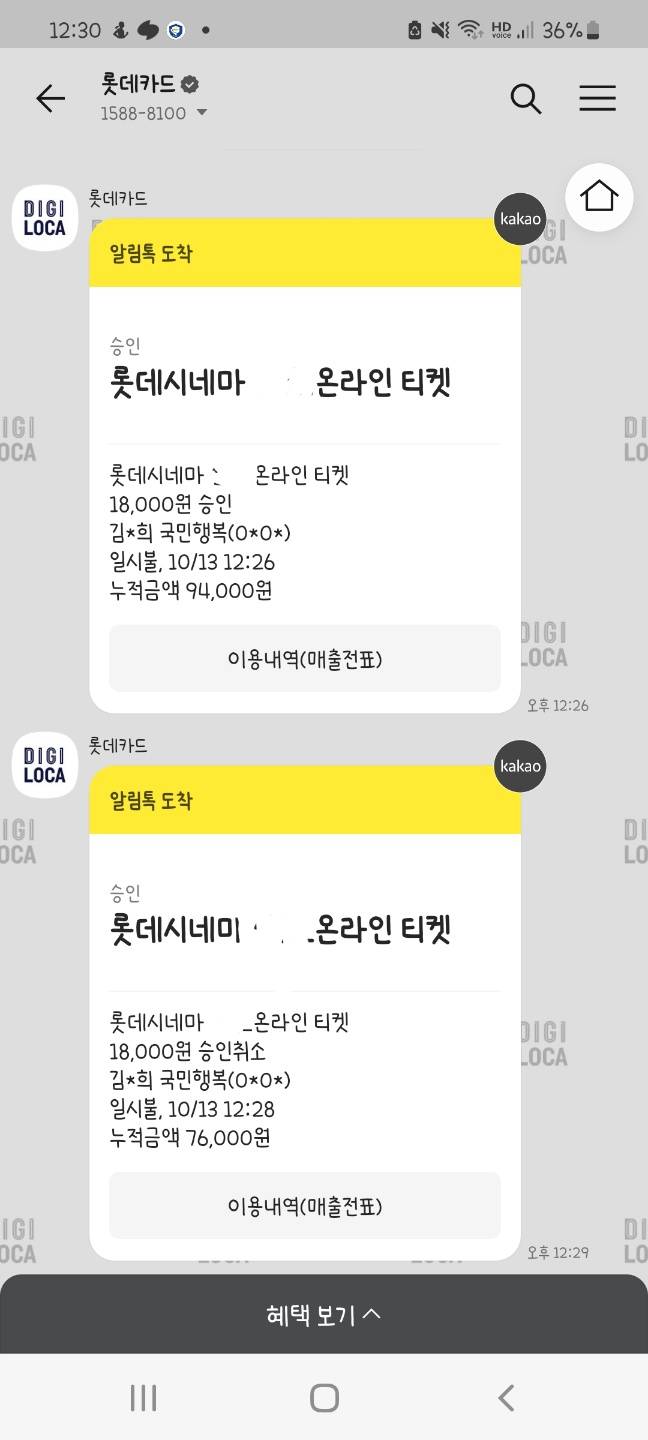648x1440 pixels.
Task: Open the DIGILOCA profile picture of the second message
Action: [x=44, y=765]
